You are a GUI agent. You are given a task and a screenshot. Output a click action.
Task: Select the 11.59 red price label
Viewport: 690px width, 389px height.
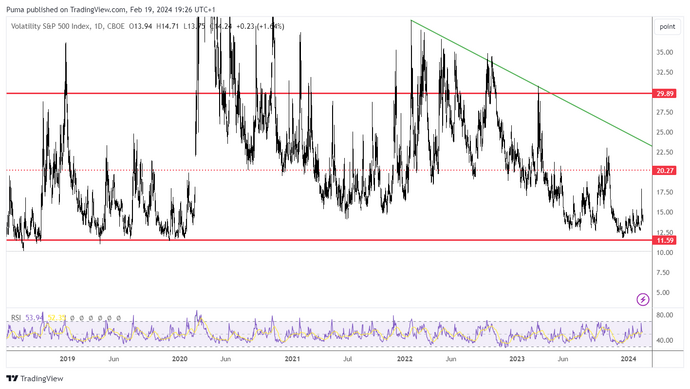point(665,240)
